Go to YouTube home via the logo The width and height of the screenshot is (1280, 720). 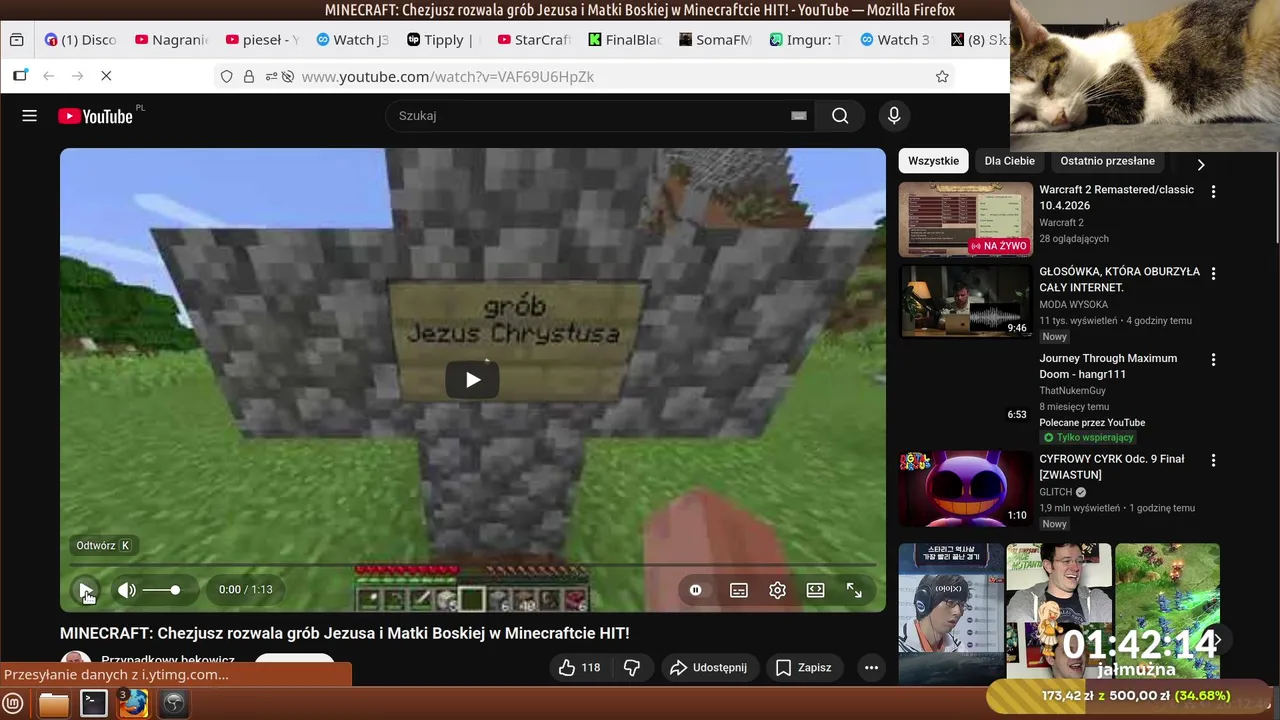click(96, 116)
